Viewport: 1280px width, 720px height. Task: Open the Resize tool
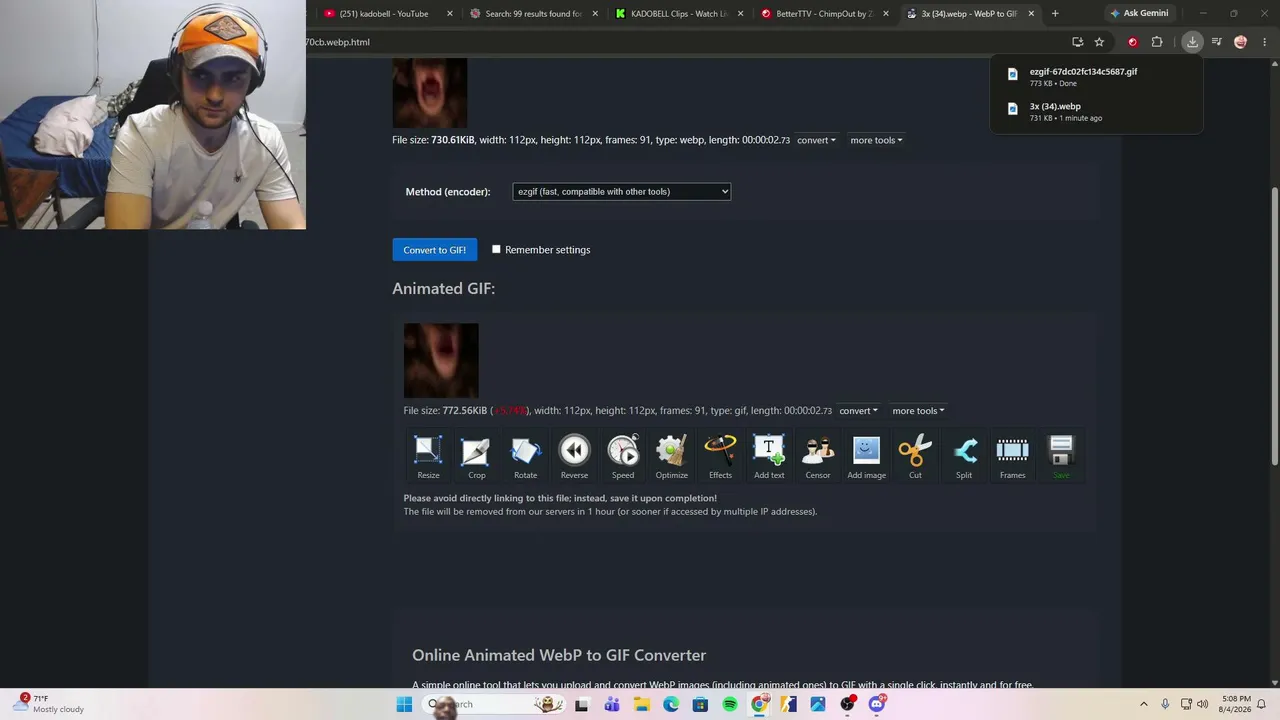[428, 458]
